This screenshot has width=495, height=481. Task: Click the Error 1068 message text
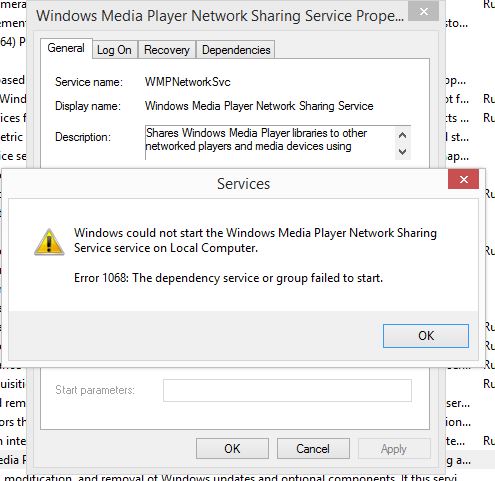(x=228, y=278)
